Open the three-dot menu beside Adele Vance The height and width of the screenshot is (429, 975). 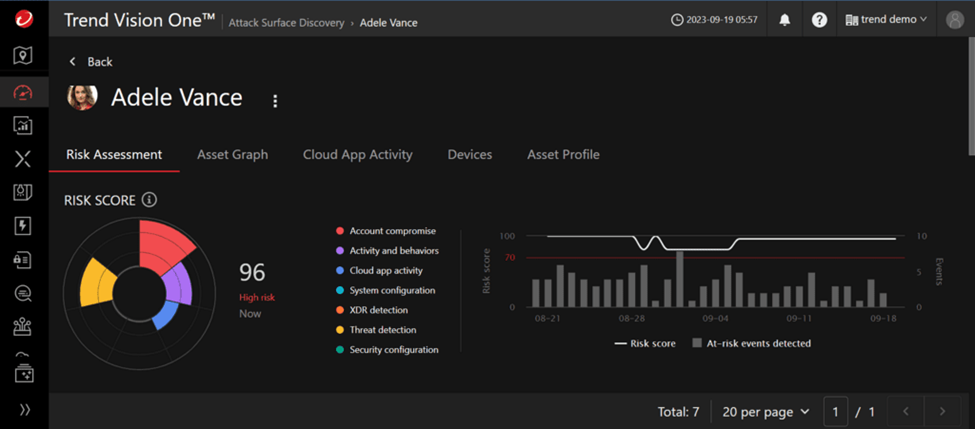tap(275, 101)
